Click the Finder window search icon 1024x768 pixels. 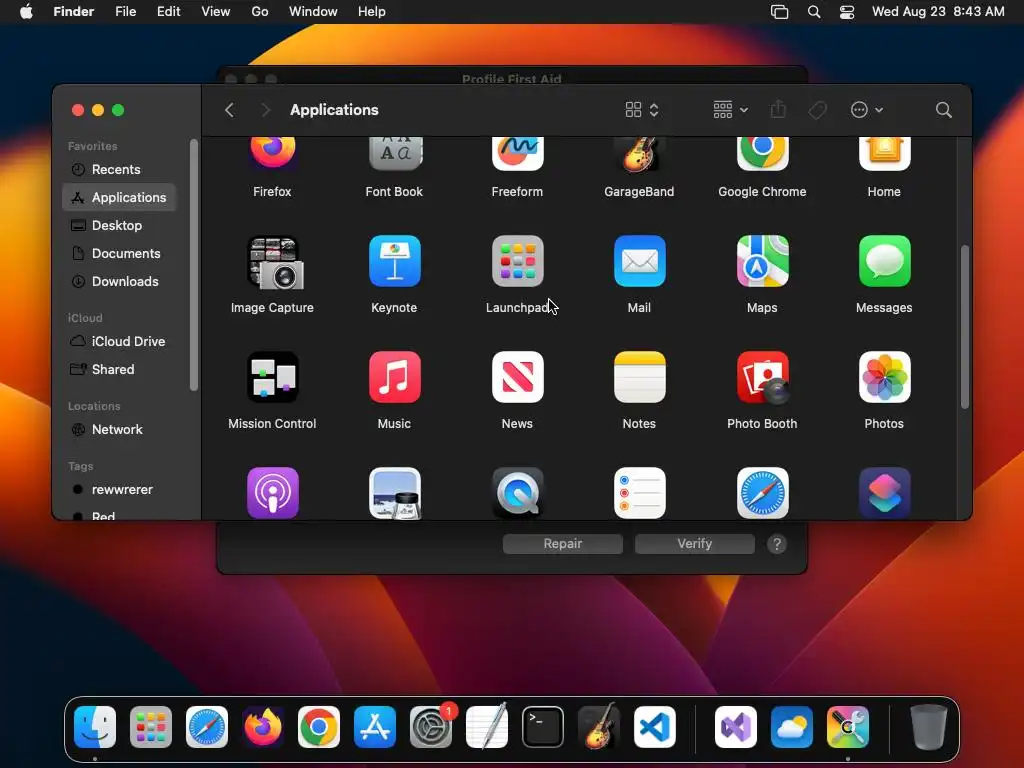[x=943, y=110]
